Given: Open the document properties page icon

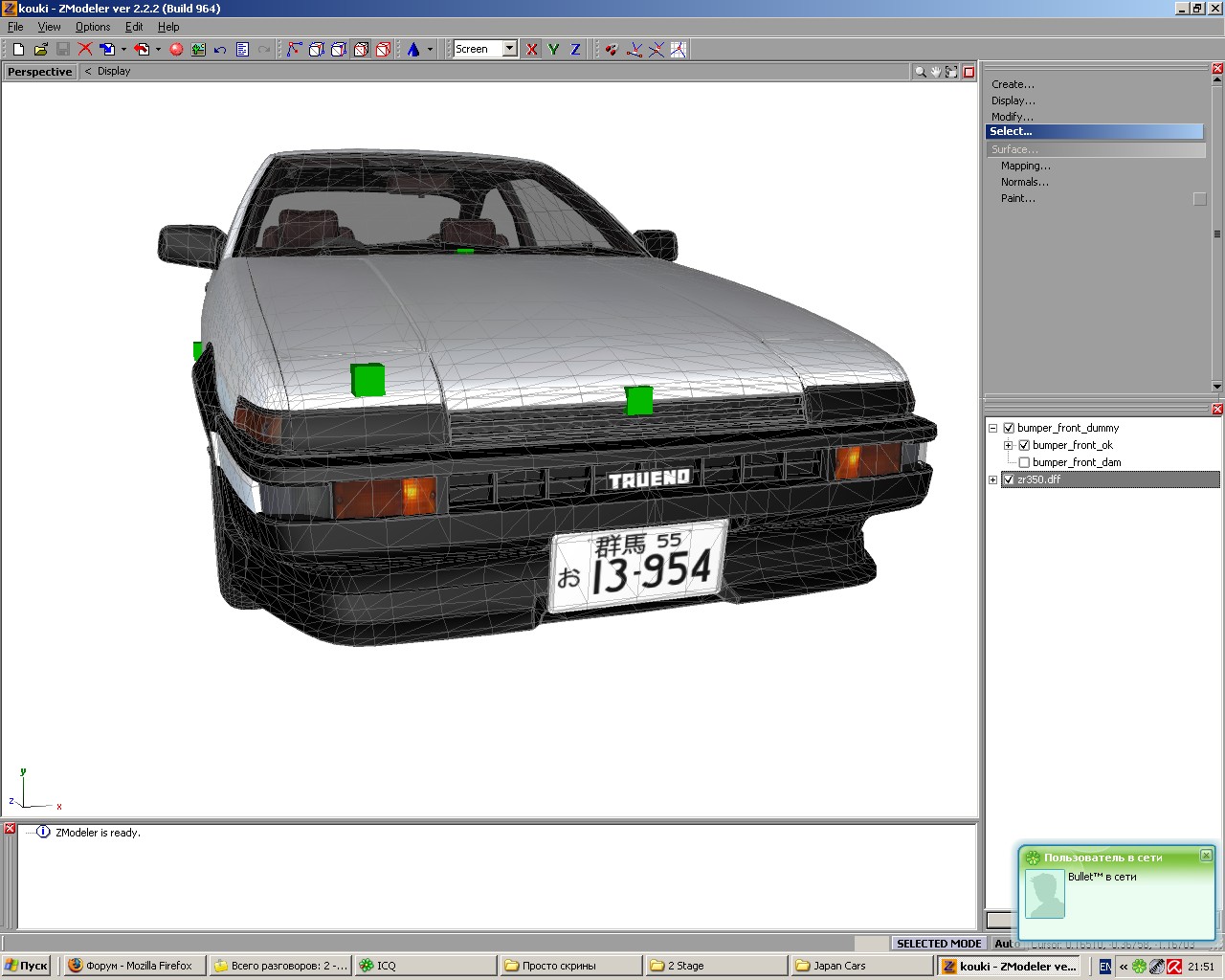Looking at the screenshot, I should pos(242,49).
